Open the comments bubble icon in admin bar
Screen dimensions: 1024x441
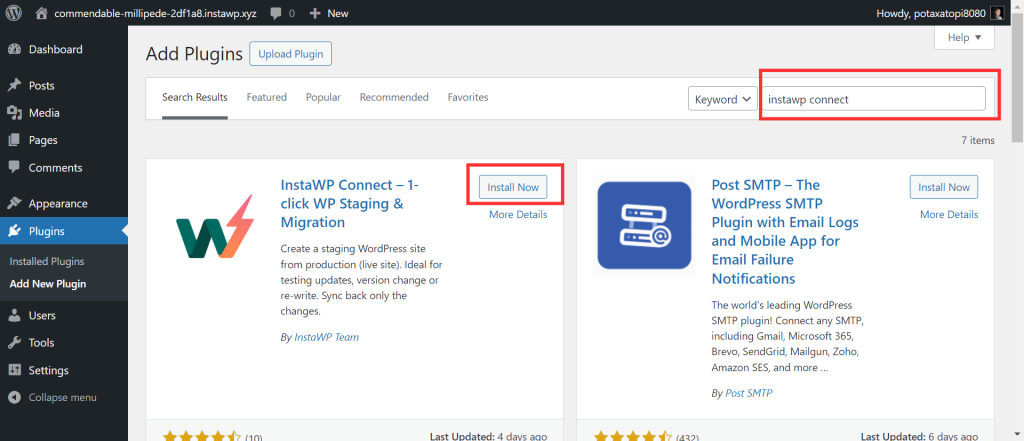[x=276, y=13]
